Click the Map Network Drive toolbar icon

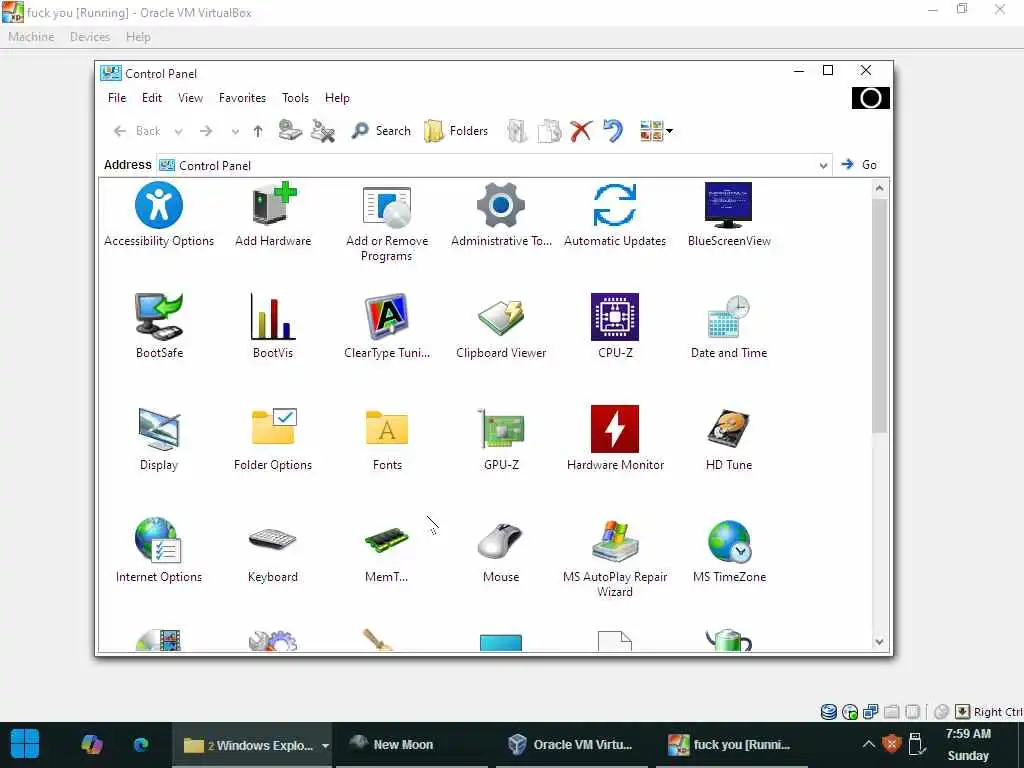point(290,131)
